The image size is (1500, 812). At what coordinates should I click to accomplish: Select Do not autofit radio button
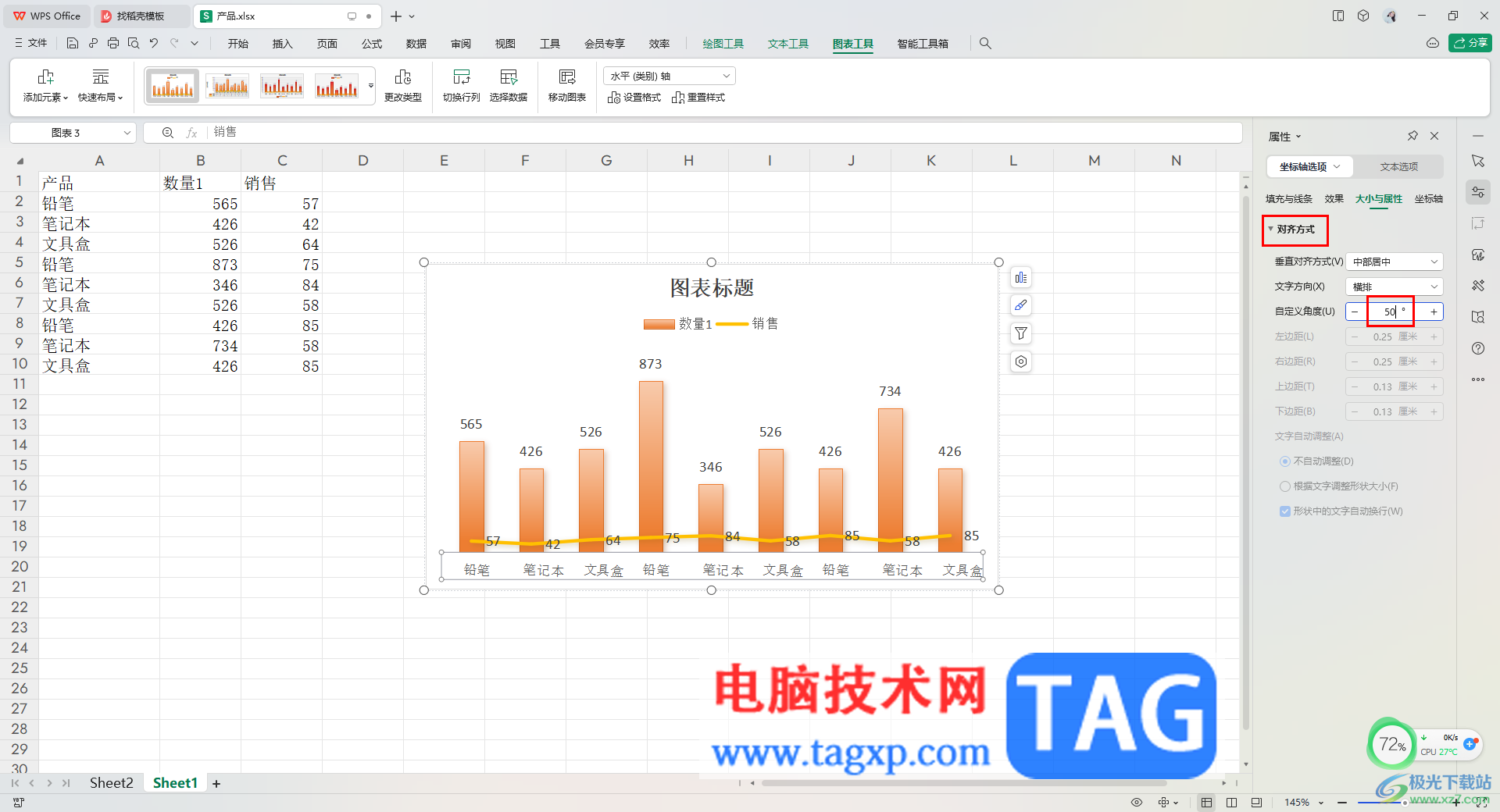click(1285, 461)
